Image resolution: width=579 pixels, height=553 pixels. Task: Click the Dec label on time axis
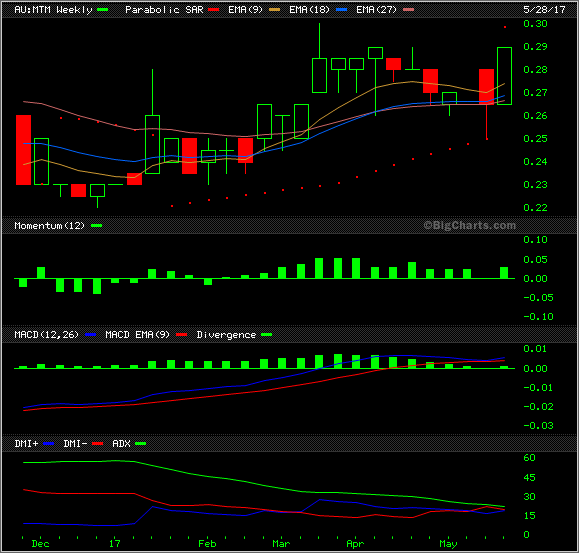coord(41,544)
